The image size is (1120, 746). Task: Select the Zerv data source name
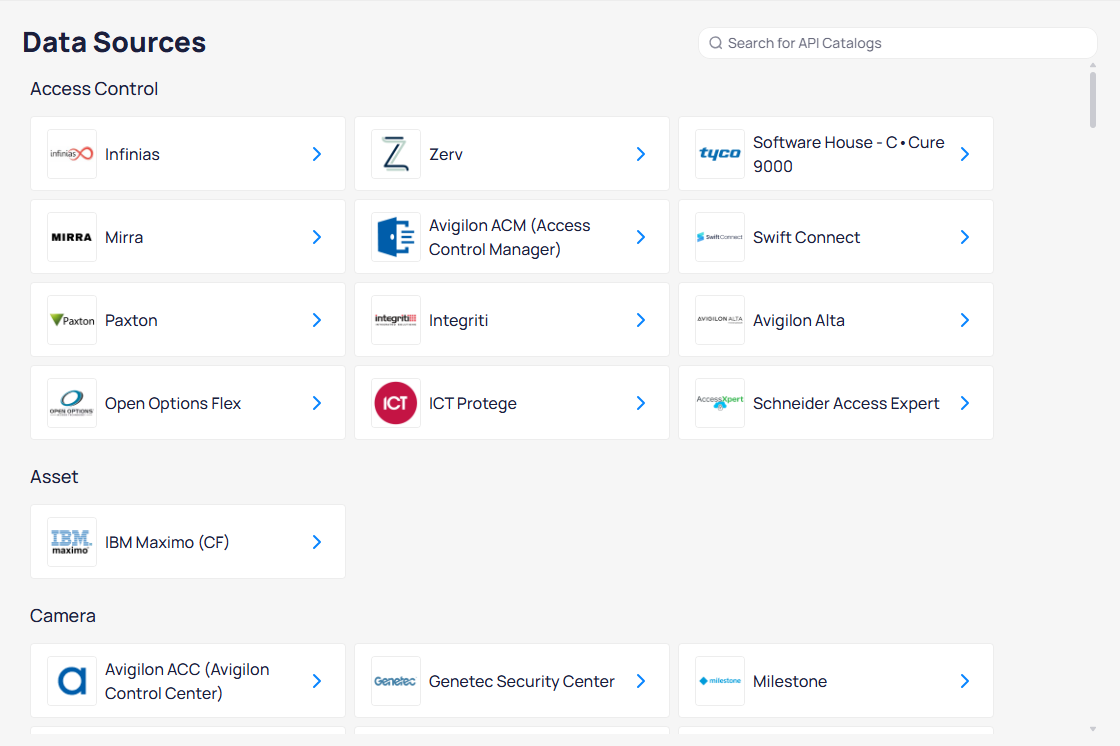click(x=446, y=154)
